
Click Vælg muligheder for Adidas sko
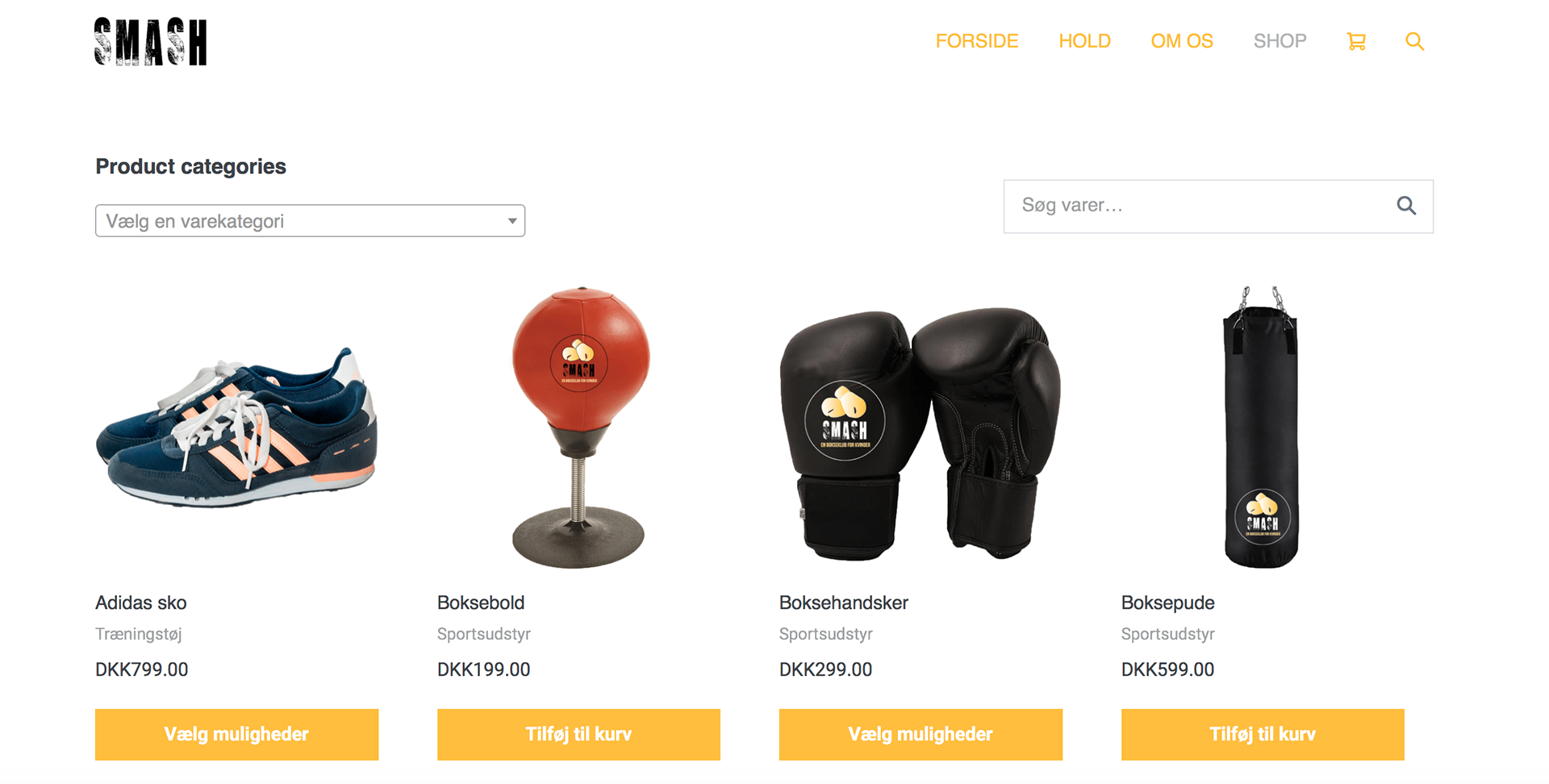[x=236, y=734]
